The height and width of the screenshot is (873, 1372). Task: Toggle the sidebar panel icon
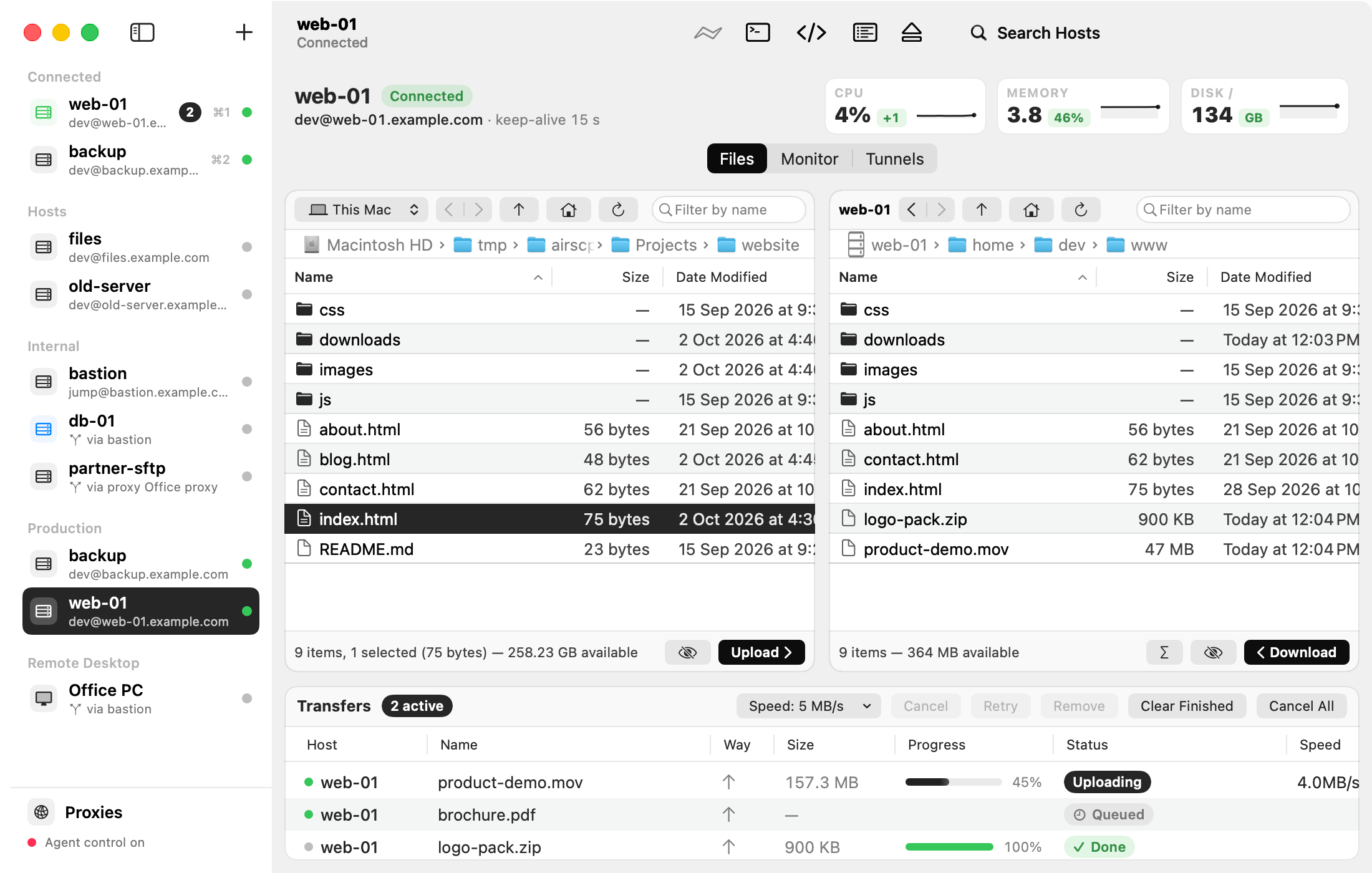[142, 32]
